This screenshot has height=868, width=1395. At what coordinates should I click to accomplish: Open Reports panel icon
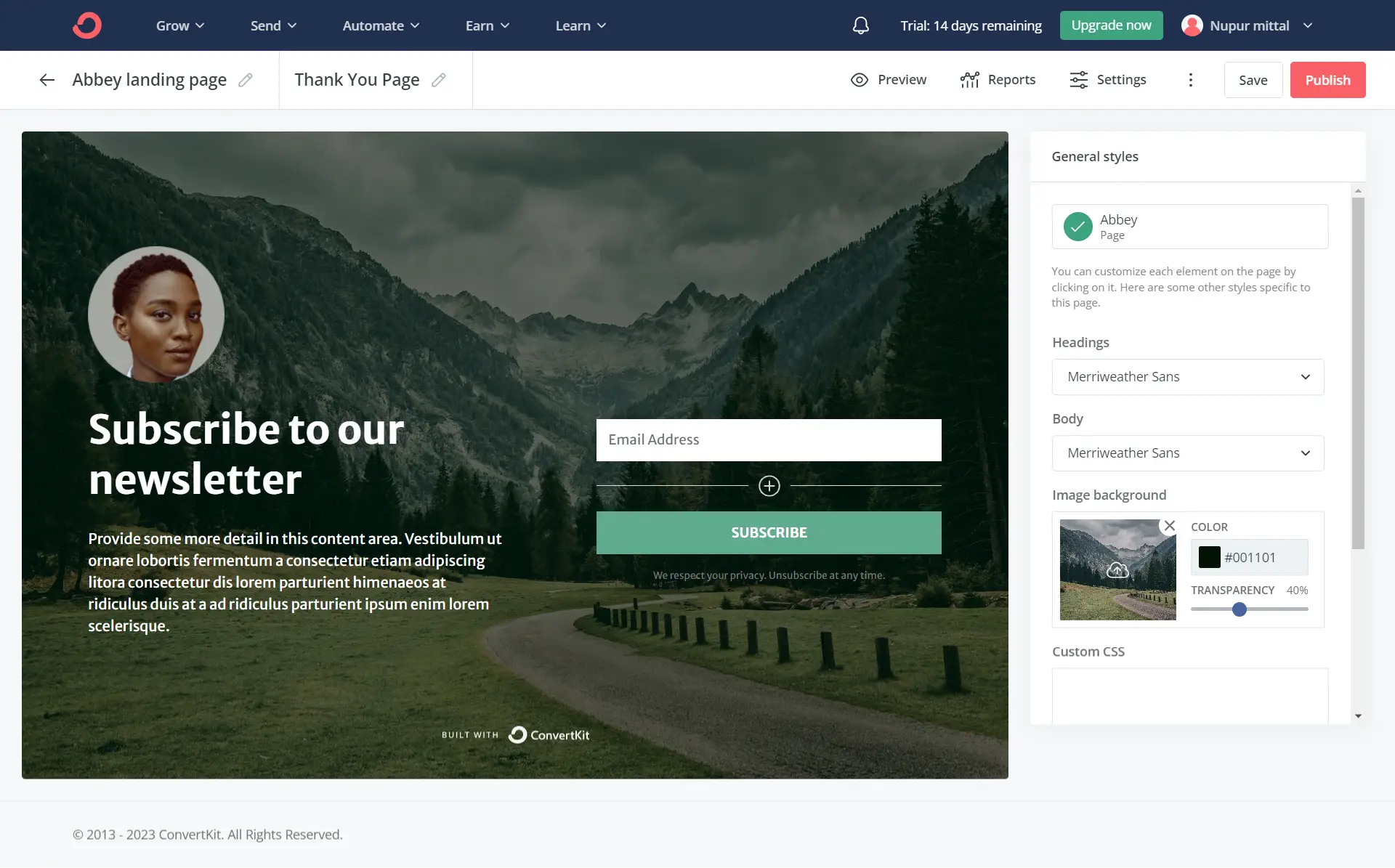pyautogui.click(x=969, y=79)
